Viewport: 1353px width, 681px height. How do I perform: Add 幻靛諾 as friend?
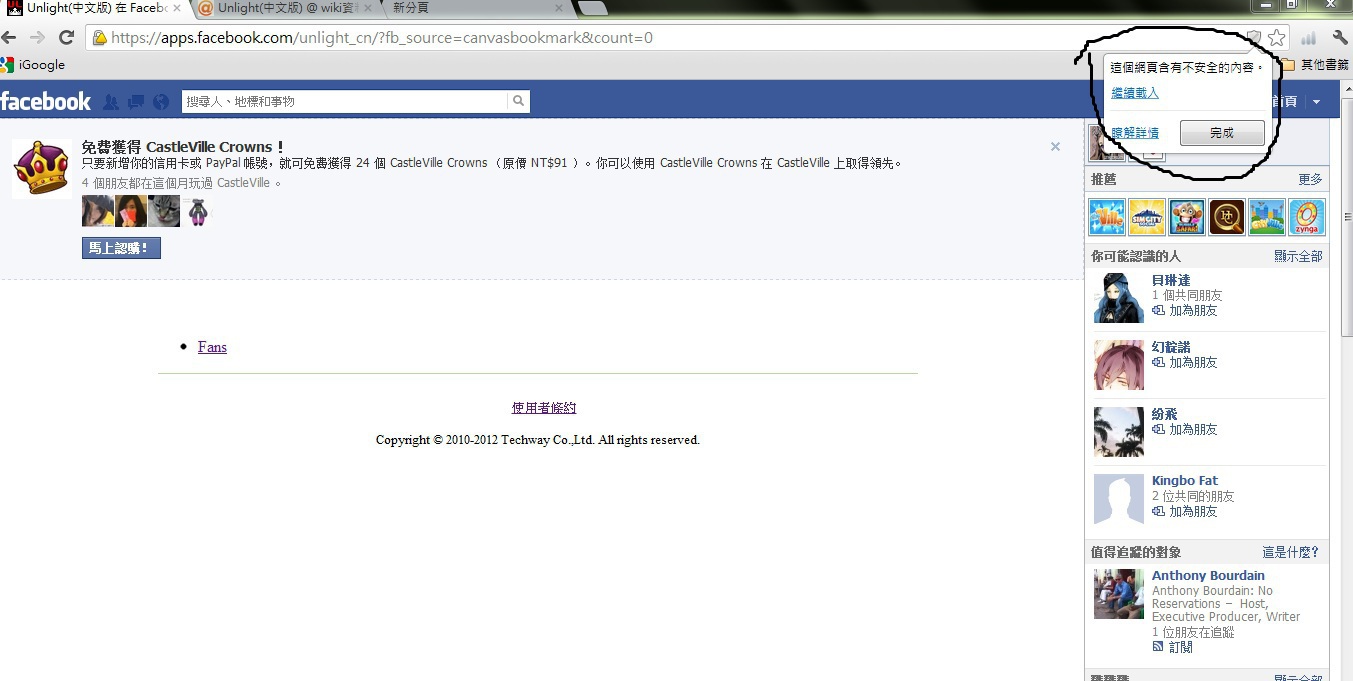click(1185, 363)
